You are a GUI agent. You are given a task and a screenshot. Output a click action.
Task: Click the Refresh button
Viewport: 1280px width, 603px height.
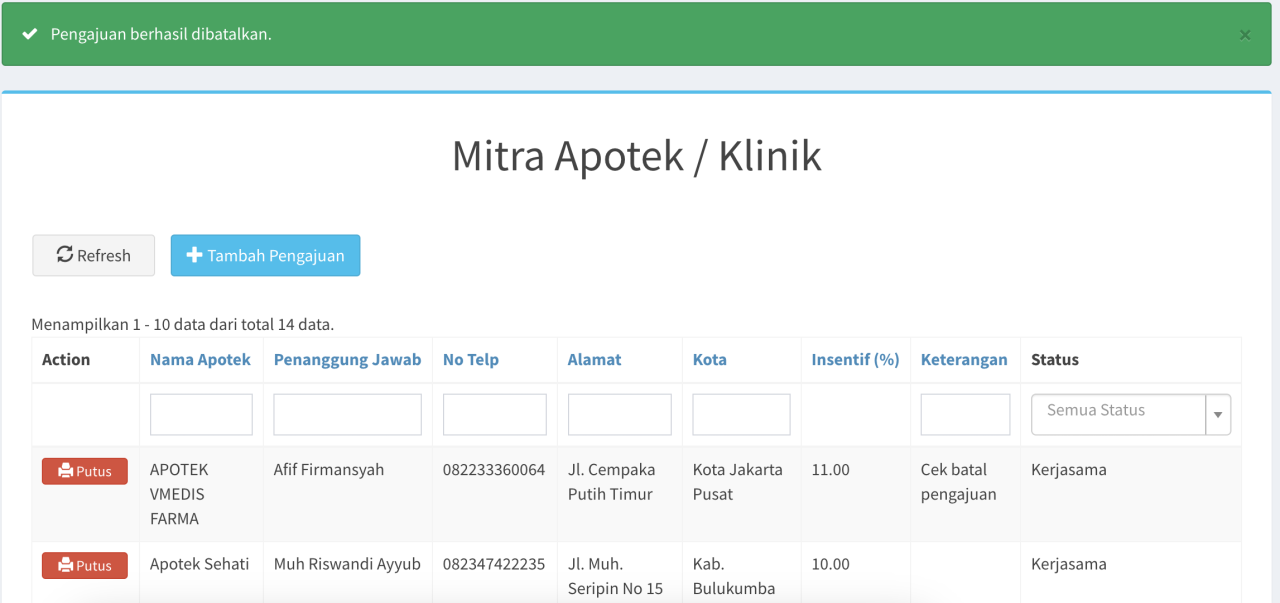point(94,255)
